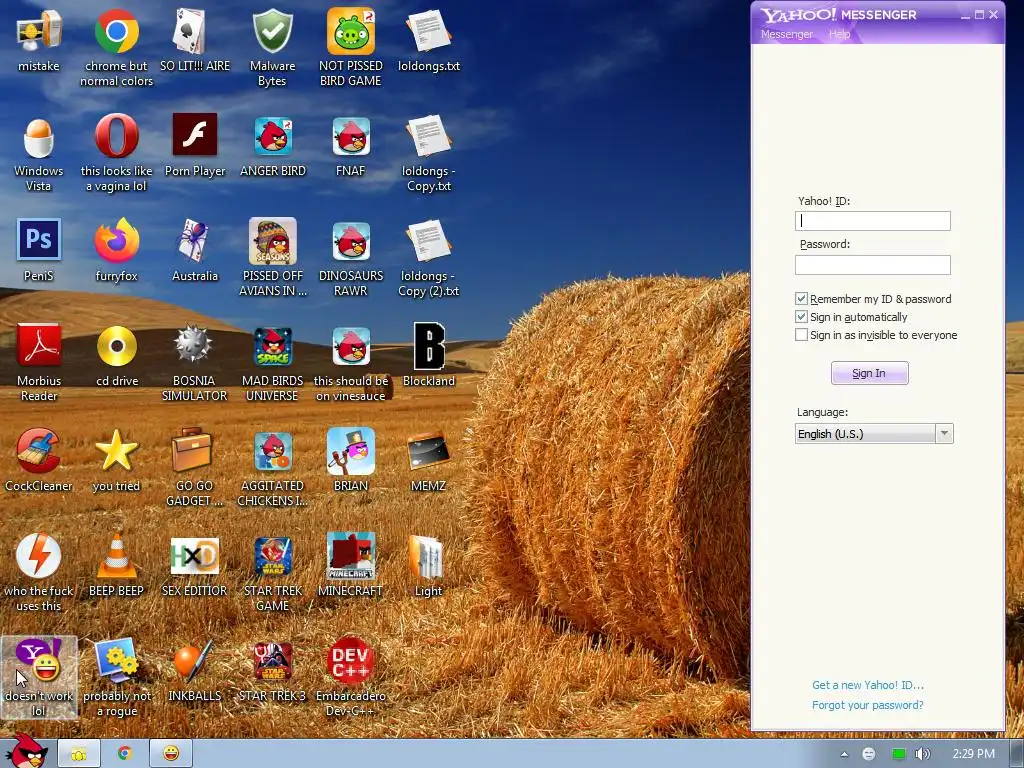
Task: Select the 'you tried' star icon
Action: 116,451
